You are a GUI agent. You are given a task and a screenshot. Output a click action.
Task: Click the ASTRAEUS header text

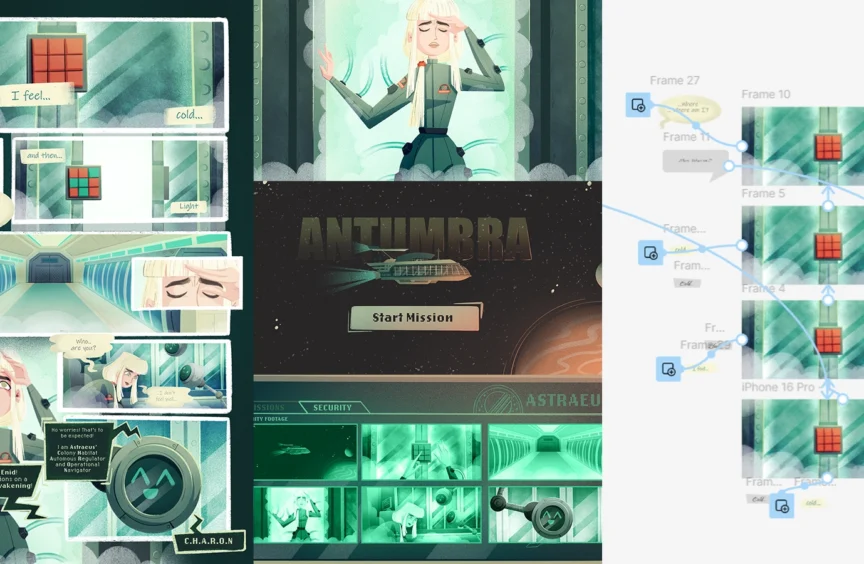pyautogui.click(x=563, y=400)
